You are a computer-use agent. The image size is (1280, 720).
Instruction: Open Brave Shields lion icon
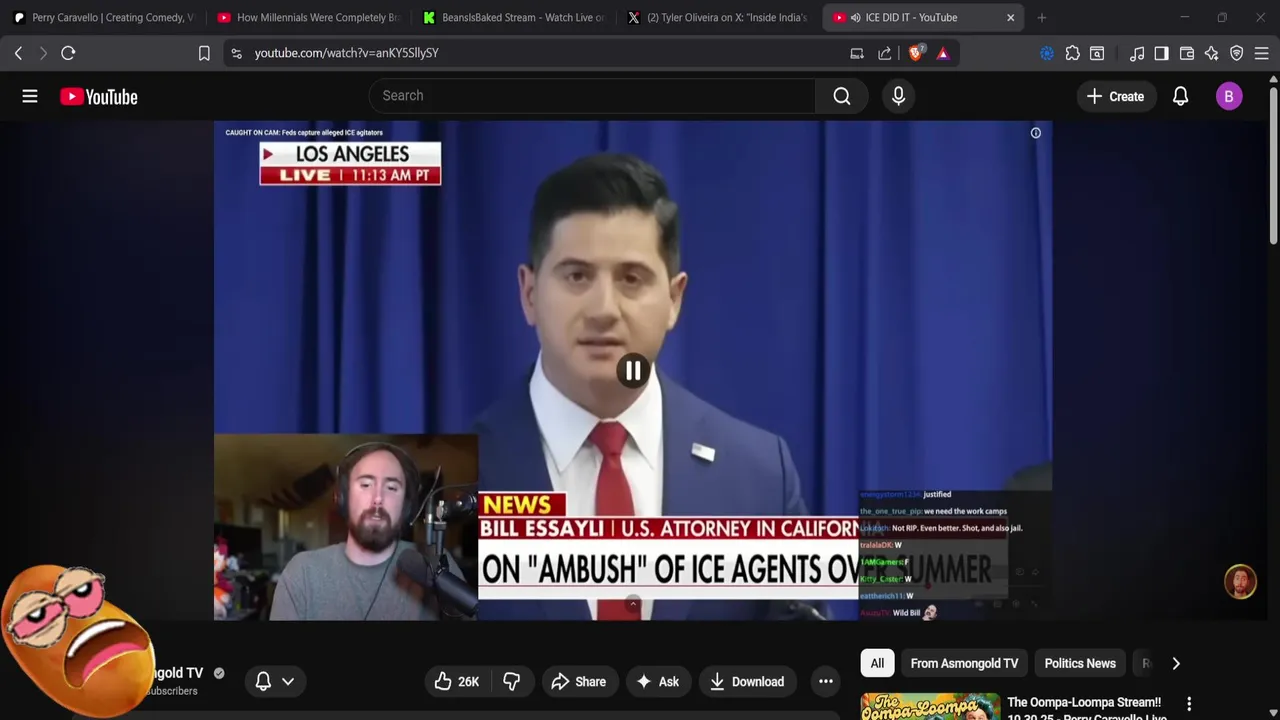[915, 53]
